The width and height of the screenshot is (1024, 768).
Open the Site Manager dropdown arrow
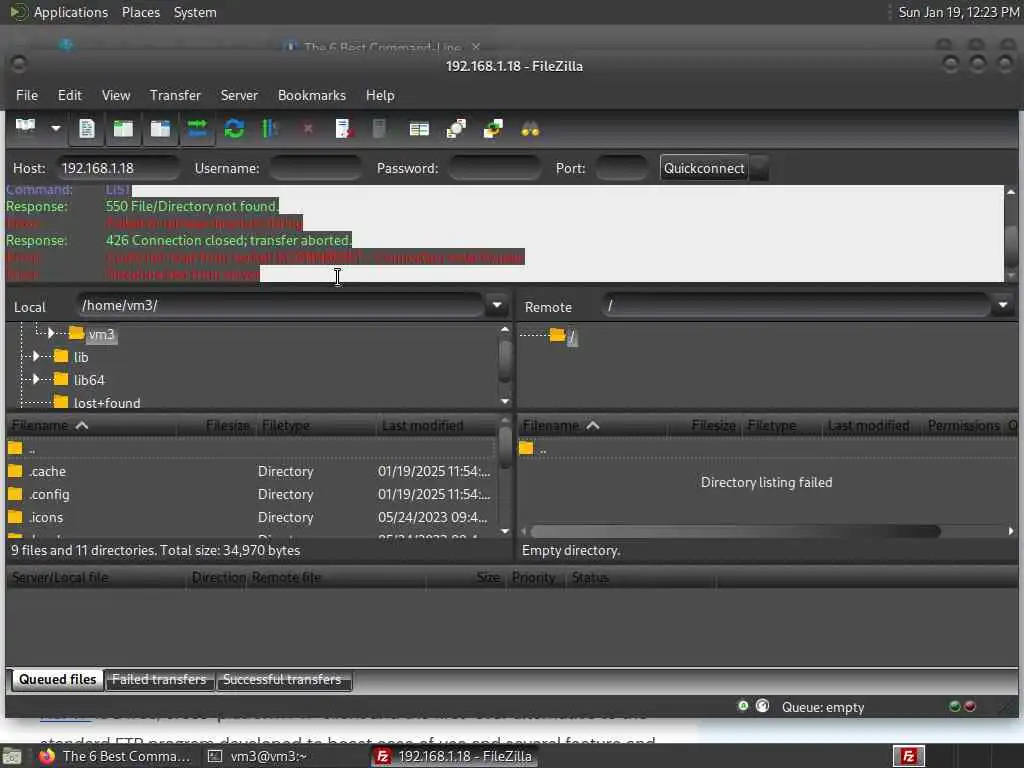56,128
